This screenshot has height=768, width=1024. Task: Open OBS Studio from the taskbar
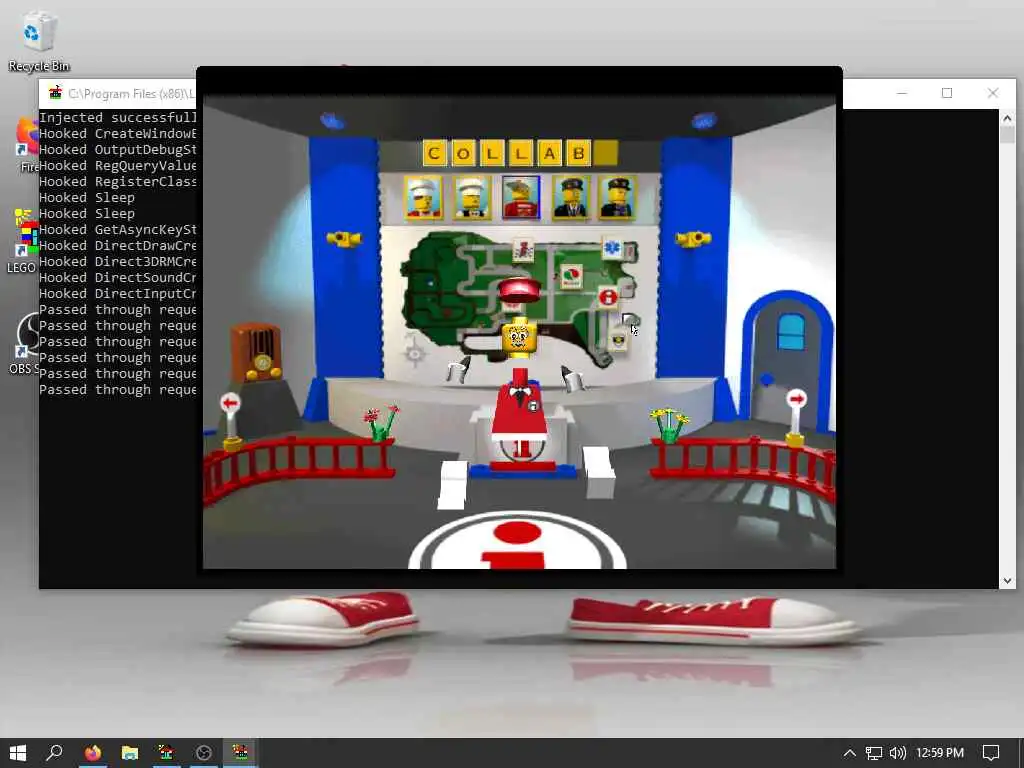(x=204, y=753)
